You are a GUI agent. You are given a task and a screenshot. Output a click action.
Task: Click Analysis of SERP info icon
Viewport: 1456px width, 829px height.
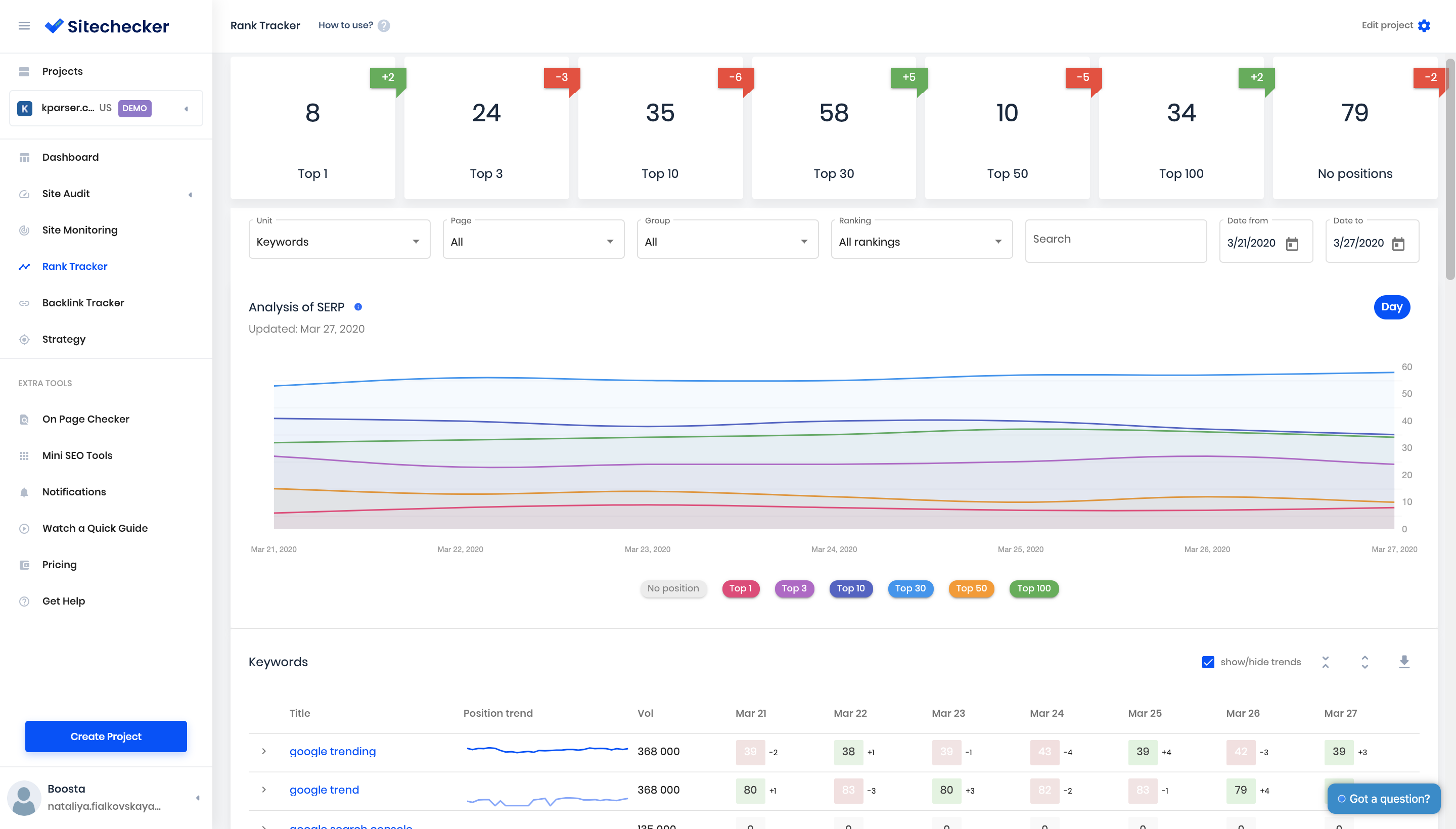click(358, 307)
